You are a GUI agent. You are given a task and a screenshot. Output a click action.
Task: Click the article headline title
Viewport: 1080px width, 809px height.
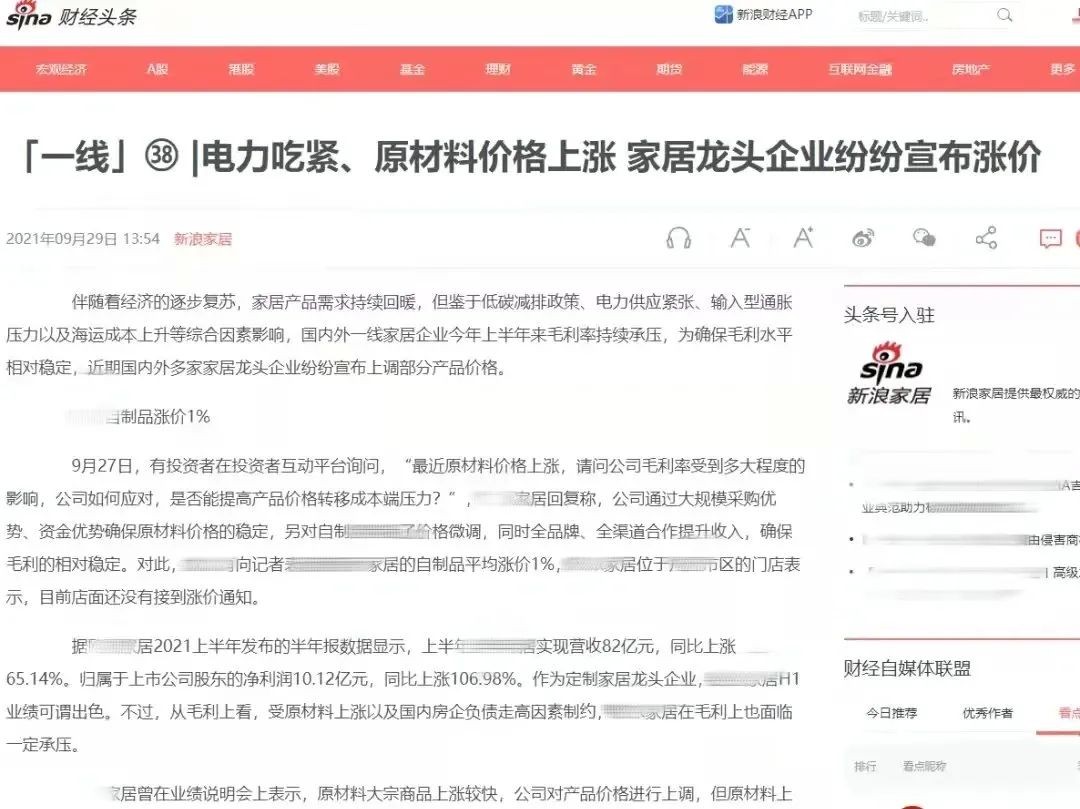pos(531,157)
